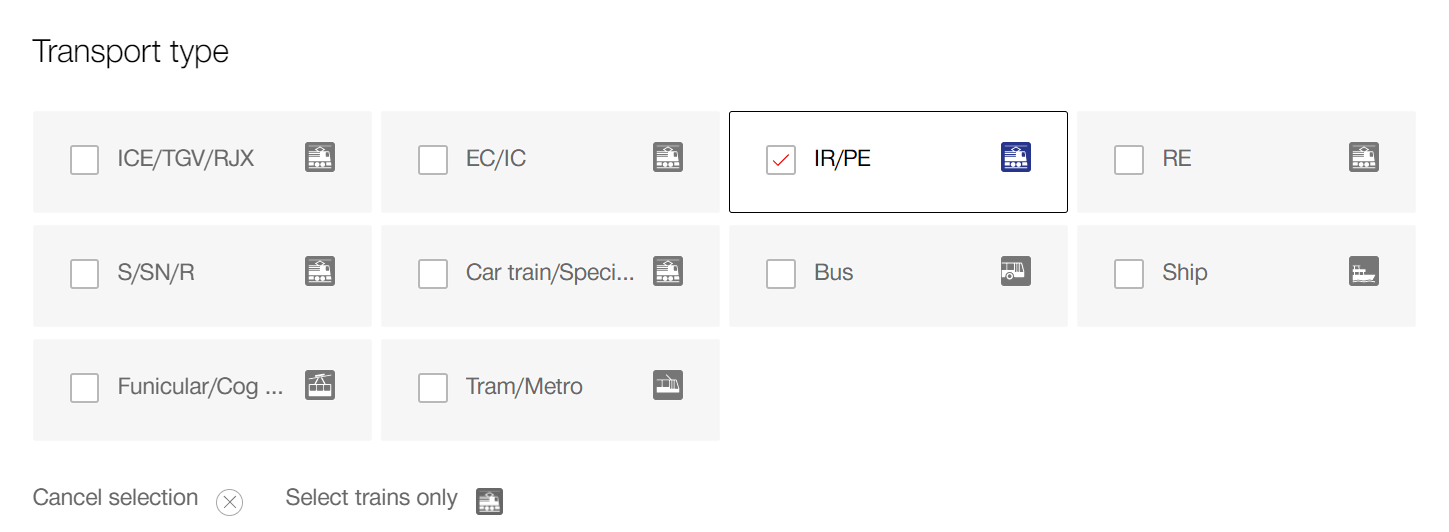
Task: Click the train icon beside EC/IC
Action: [668, 157]
